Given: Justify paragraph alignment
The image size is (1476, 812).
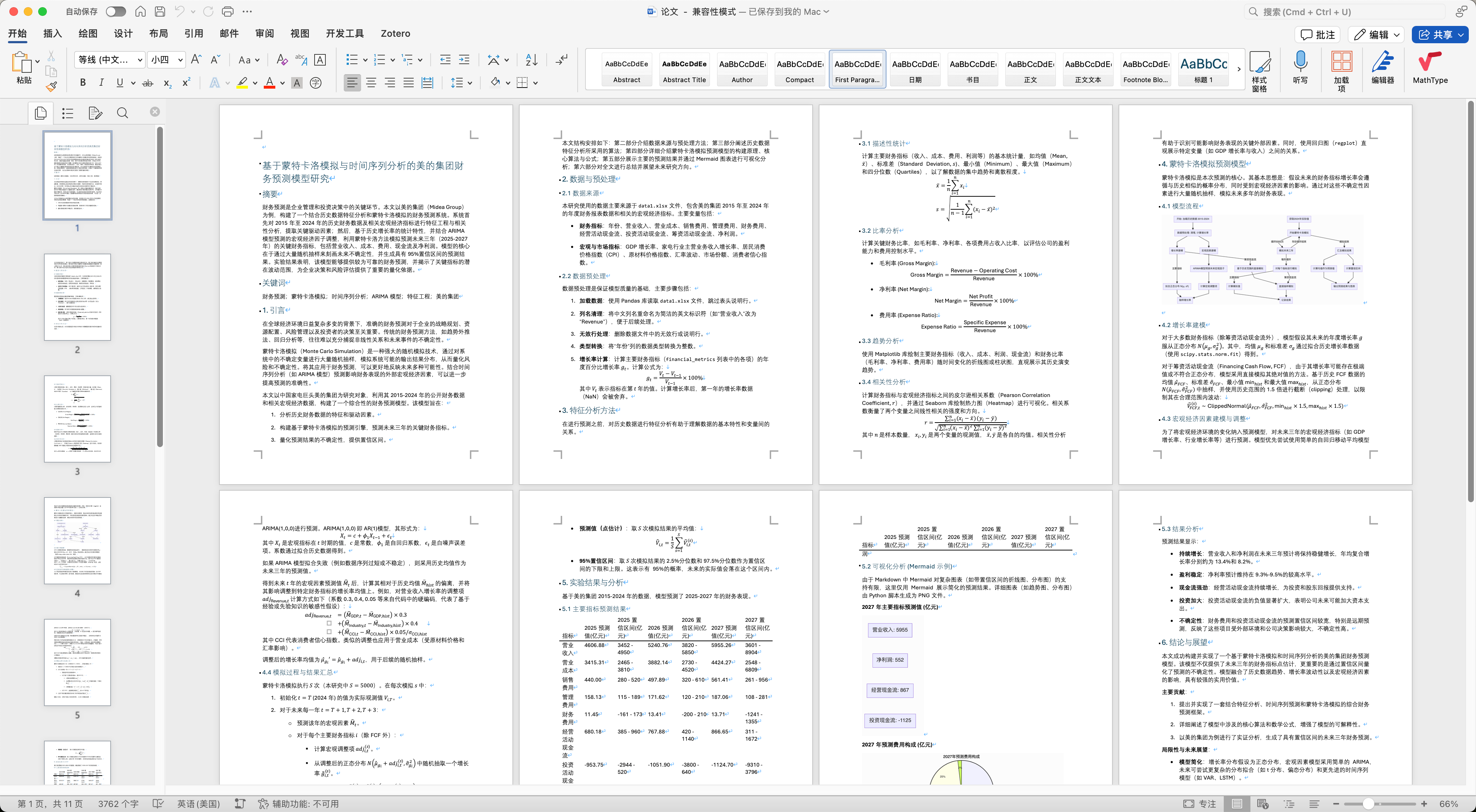Looking at the screenshot, I should coord(409,83).
